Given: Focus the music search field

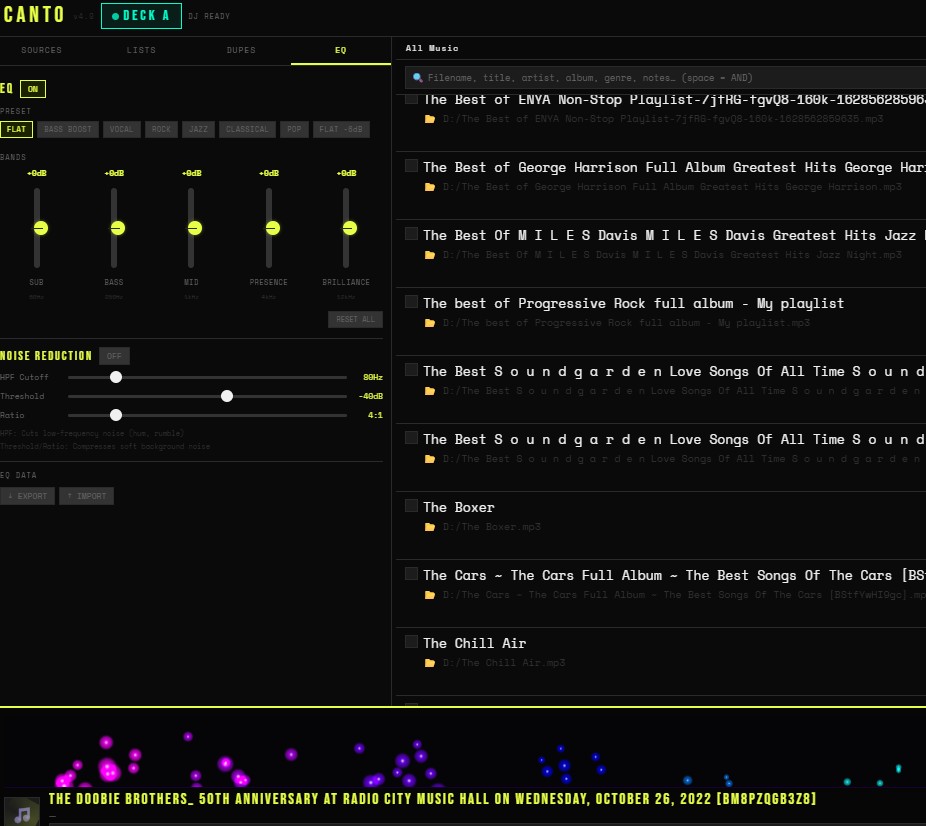Looking at the screenshot, I should point(667,78).
